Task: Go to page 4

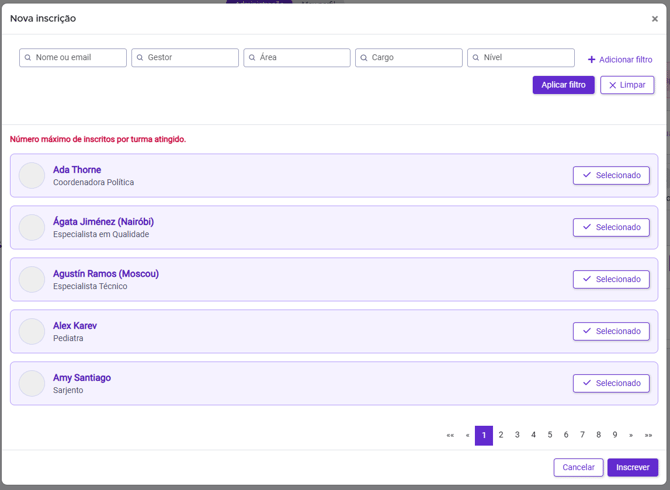Action: 533,435
